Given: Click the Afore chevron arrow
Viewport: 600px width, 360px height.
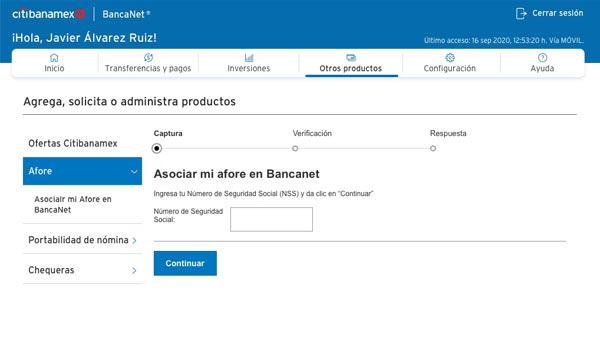Looking at the screenshot, I should click(x=134, y=171).
